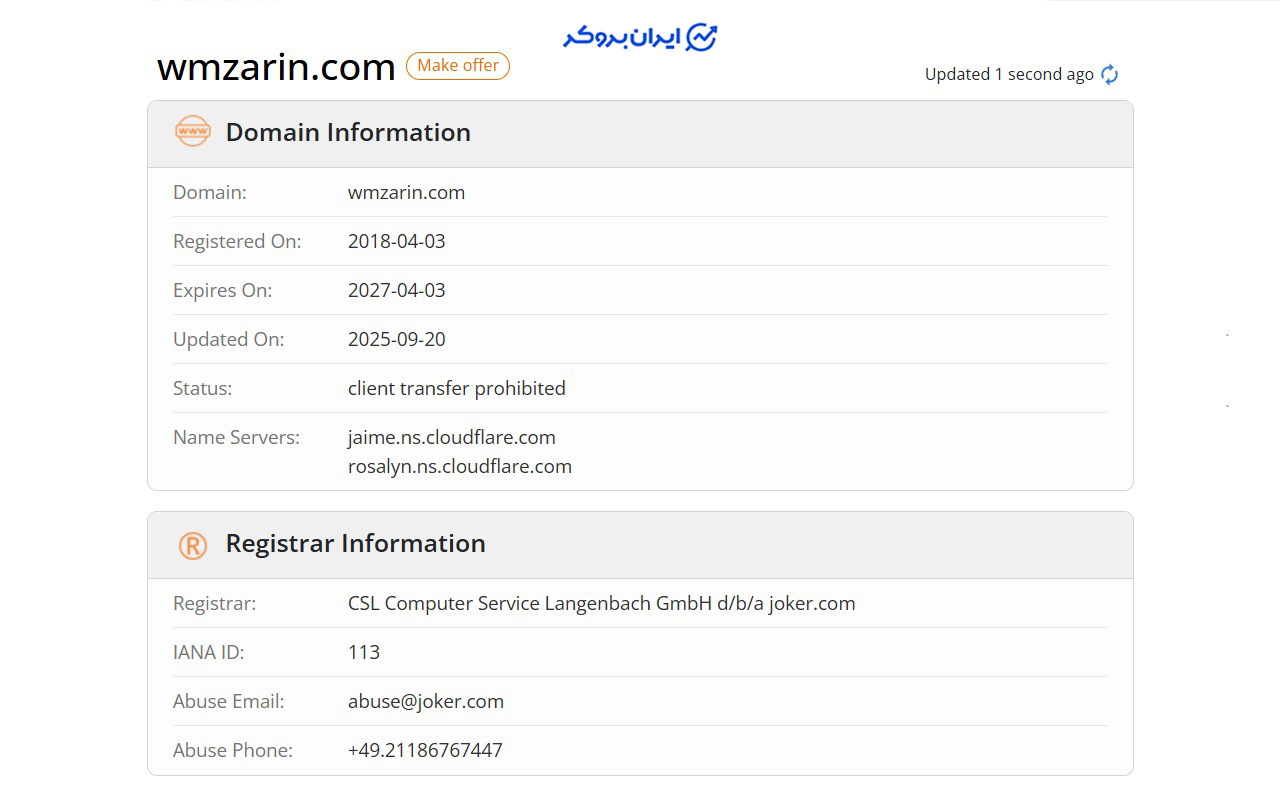This screenshot has height=791, width=1280.
Task: Click the Expires On label
Action: tap(222, 290)
